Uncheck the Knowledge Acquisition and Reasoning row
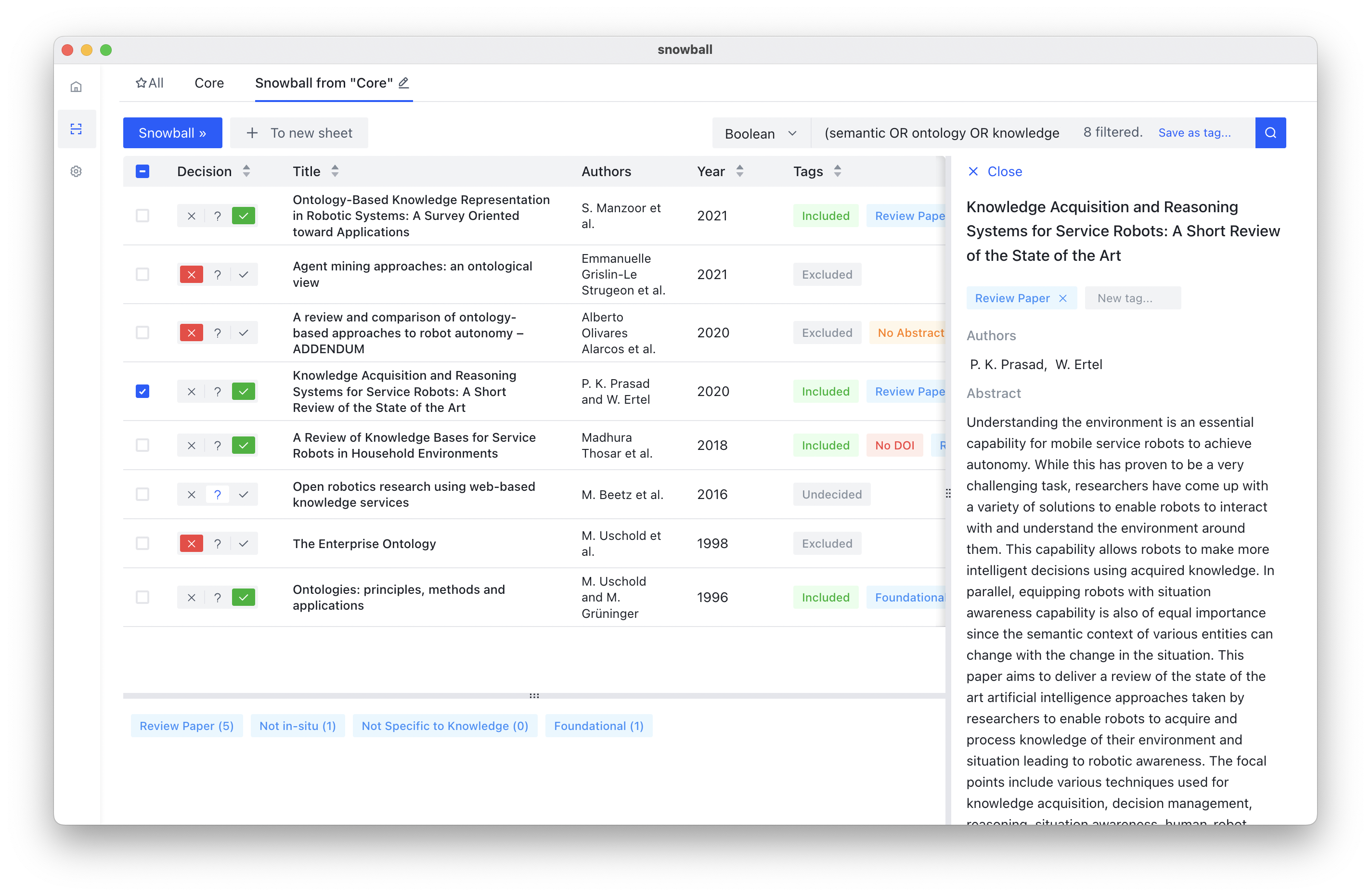The height and width of the screenshot is (896, 1371). (142, 392)
